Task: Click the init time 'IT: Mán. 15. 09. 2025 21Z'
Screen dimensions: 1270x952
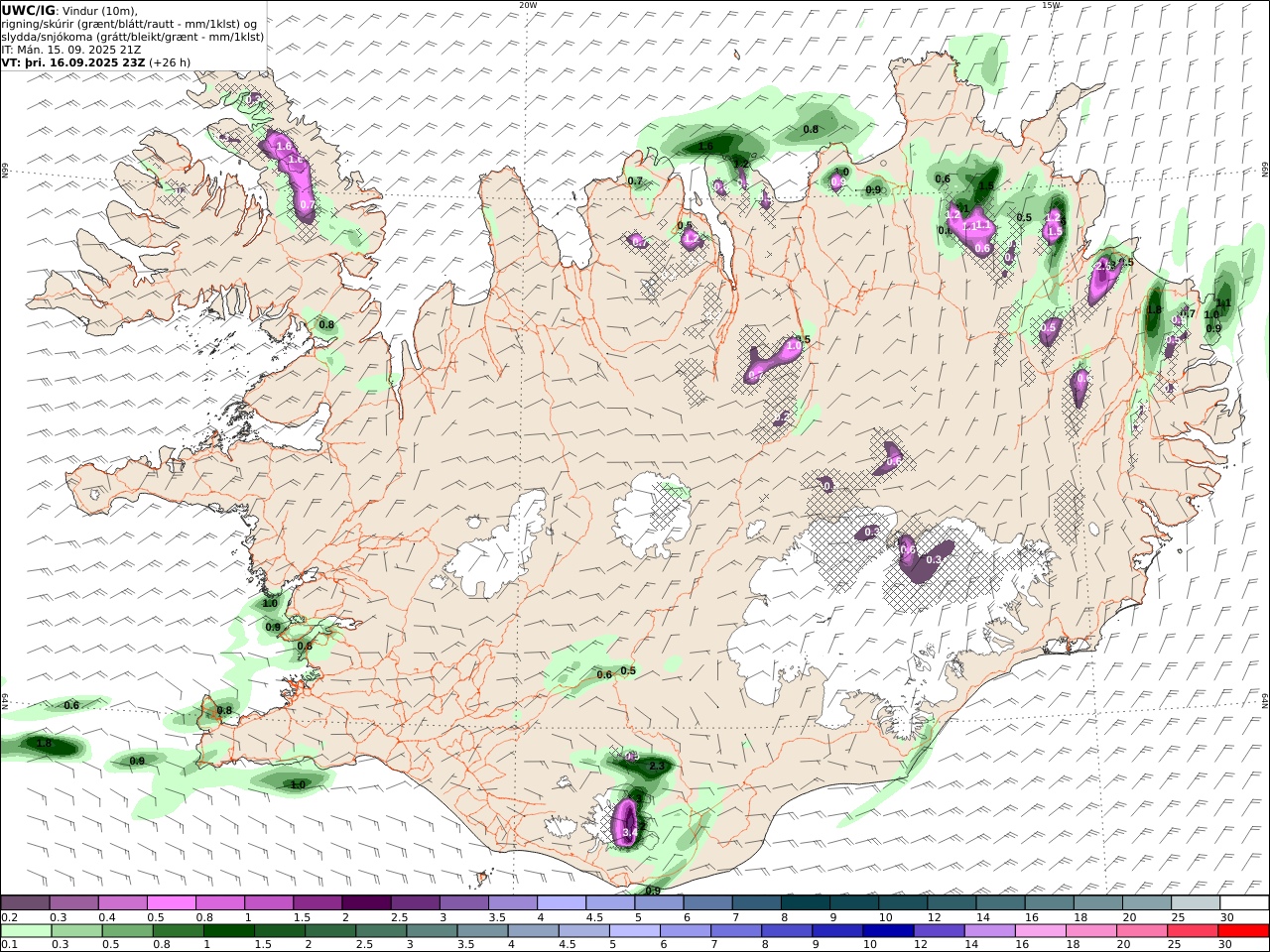Action: pyautogui.click(x=71, y=49)
